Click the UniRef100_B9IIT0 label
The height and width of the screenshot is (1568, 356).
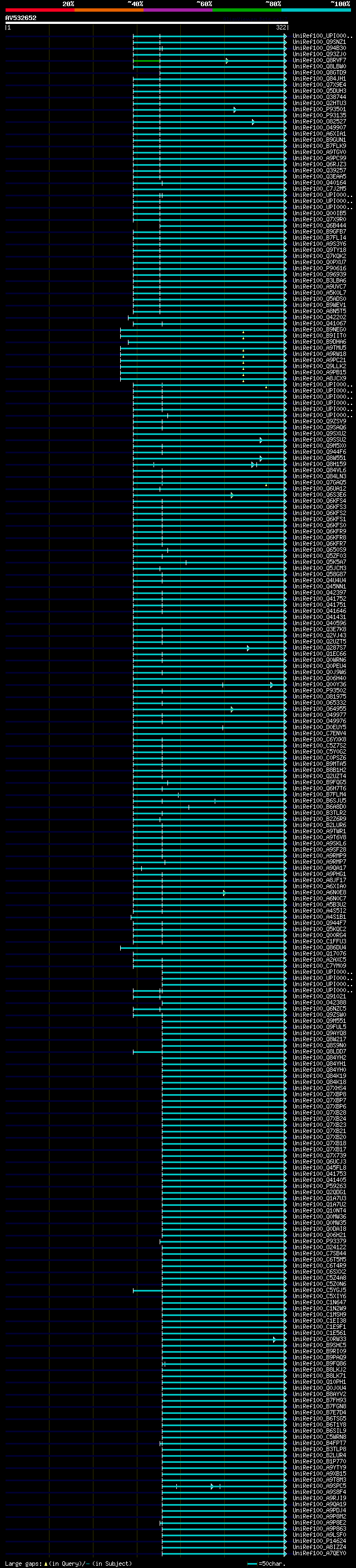319,336
